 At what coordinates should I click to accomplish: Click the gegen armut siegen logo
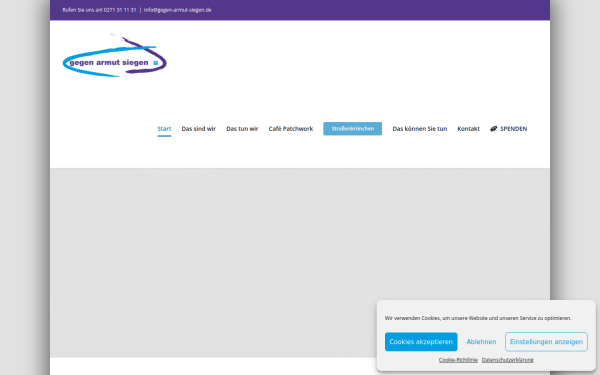114,55
